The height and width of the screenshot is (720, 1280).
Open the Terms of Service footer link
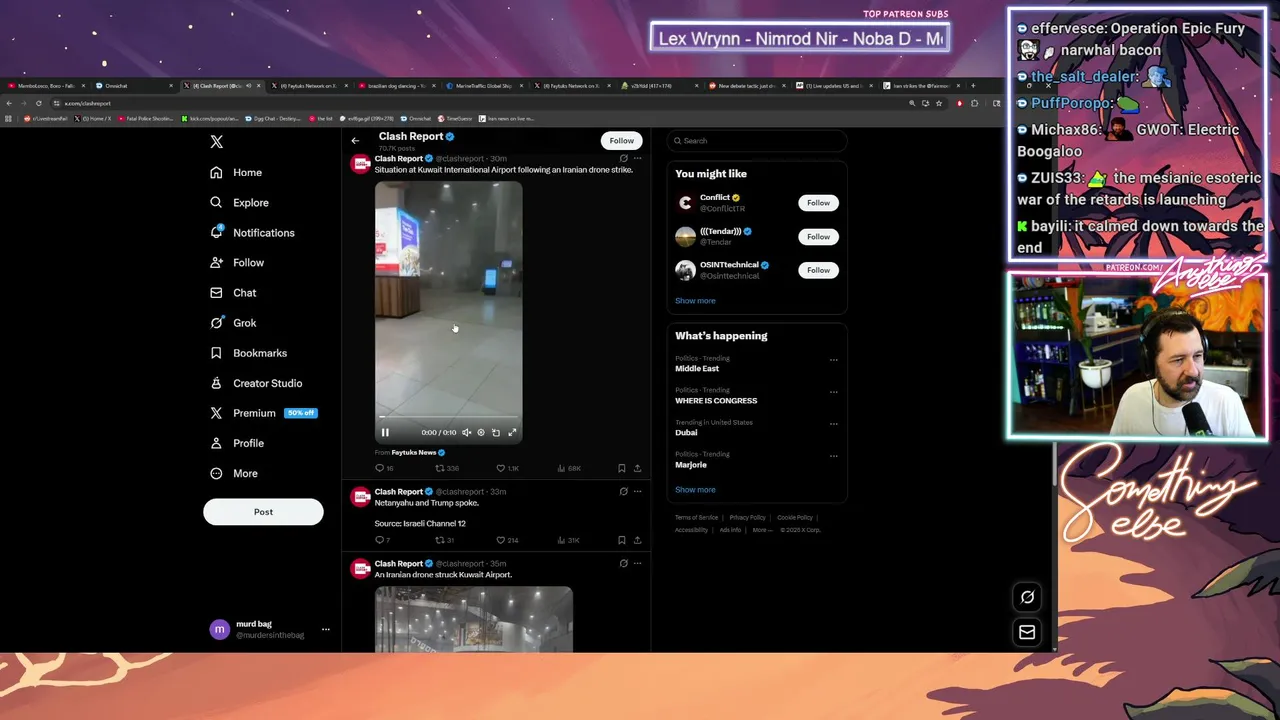[x=696, y=517]
